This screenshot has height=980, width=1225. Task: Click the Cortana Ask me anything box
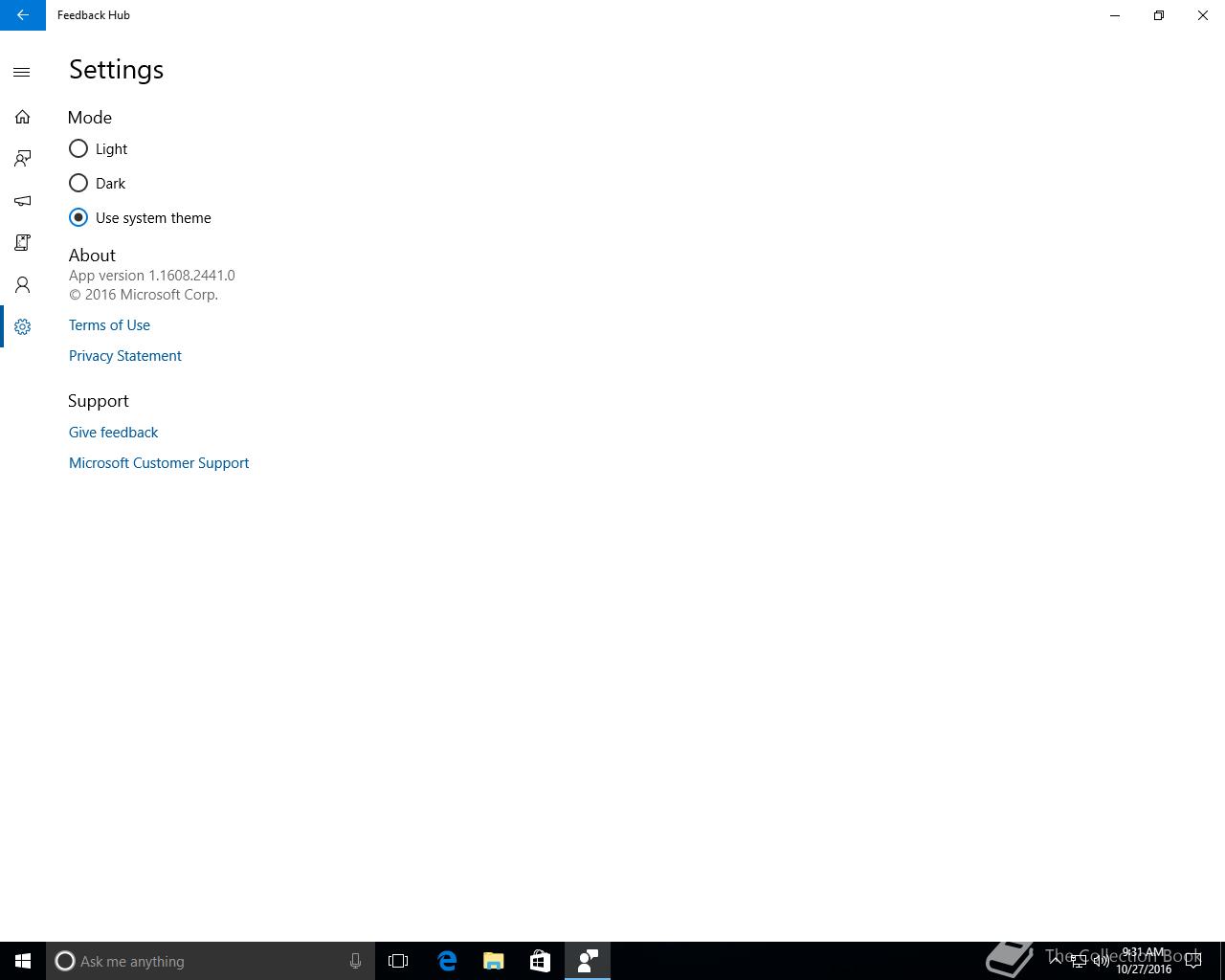(211, 961)
